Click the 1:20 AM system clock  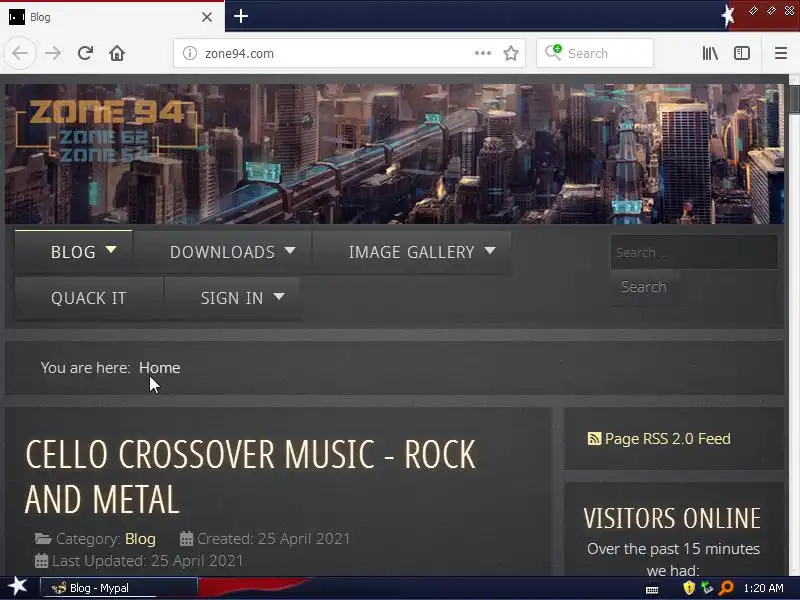click(x=763, y=588)
